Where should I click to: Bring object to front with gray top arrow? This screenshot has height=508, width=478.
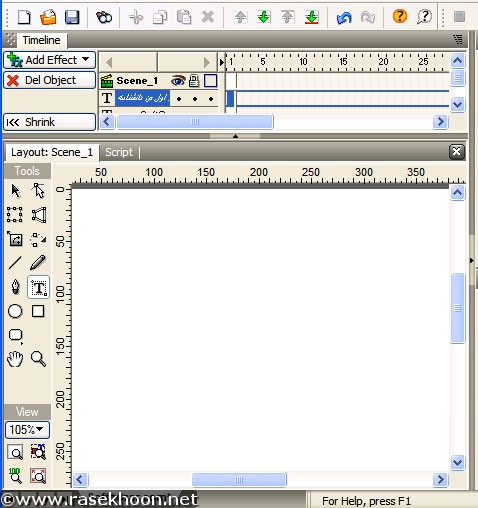coord(287,17)
